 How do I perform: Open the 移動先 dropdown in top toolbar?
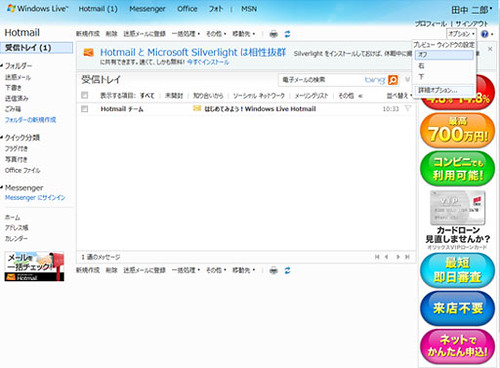tap(244, 34)
